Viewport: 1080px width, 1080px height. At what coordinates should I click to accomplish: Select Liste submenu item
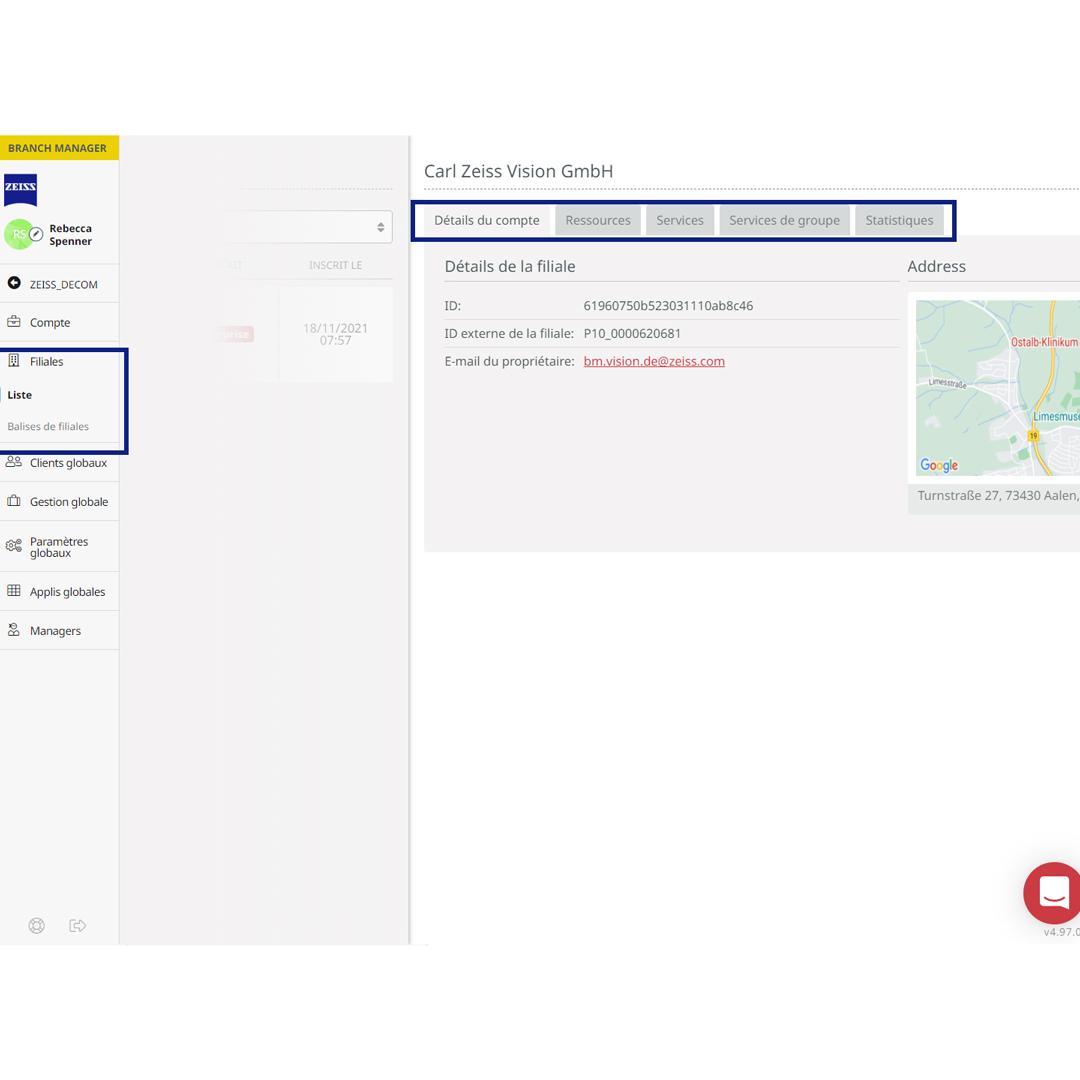click(20, 395)
